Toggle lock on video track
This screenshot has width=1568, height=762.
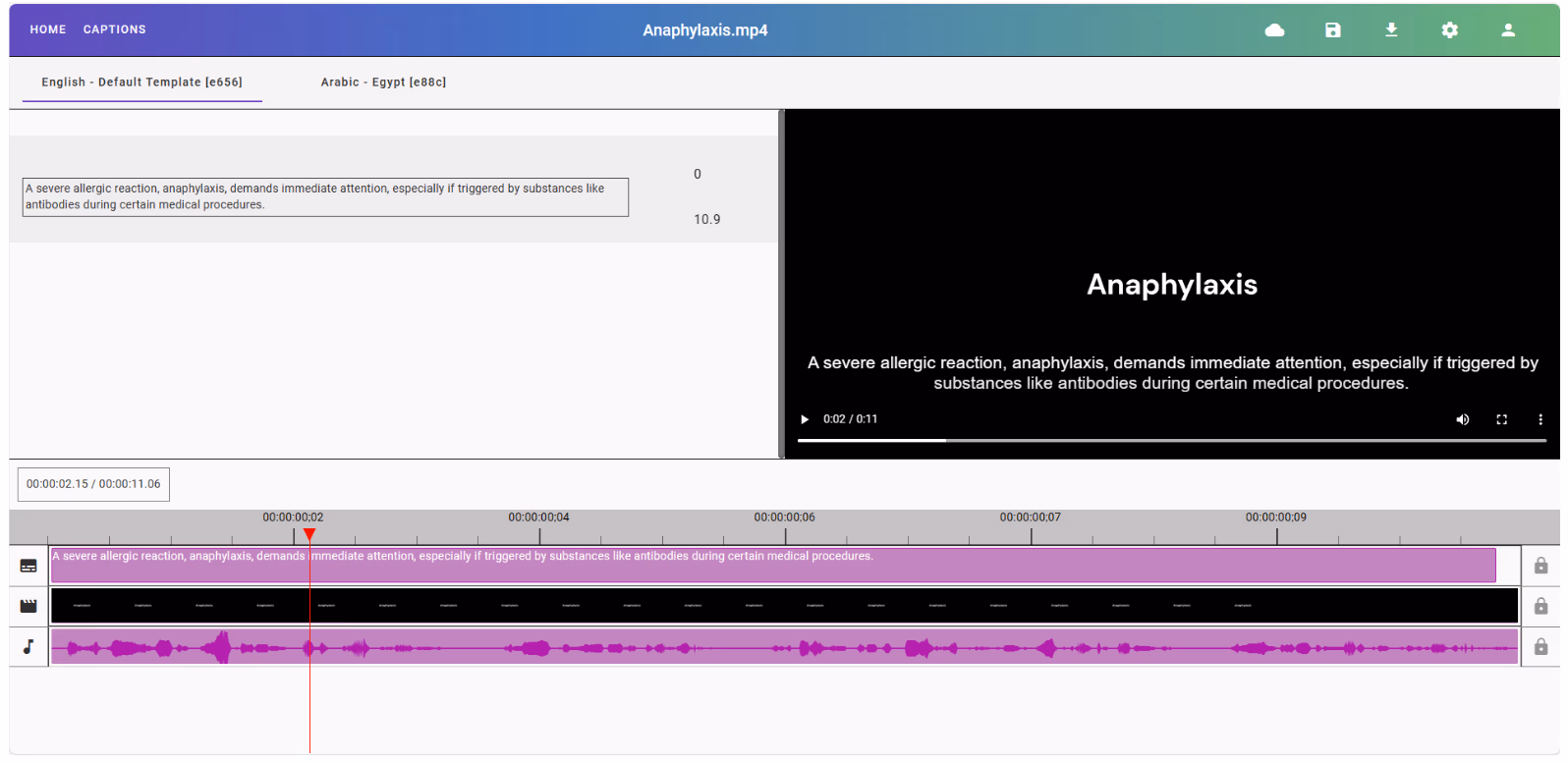[x=1540, y=606]
